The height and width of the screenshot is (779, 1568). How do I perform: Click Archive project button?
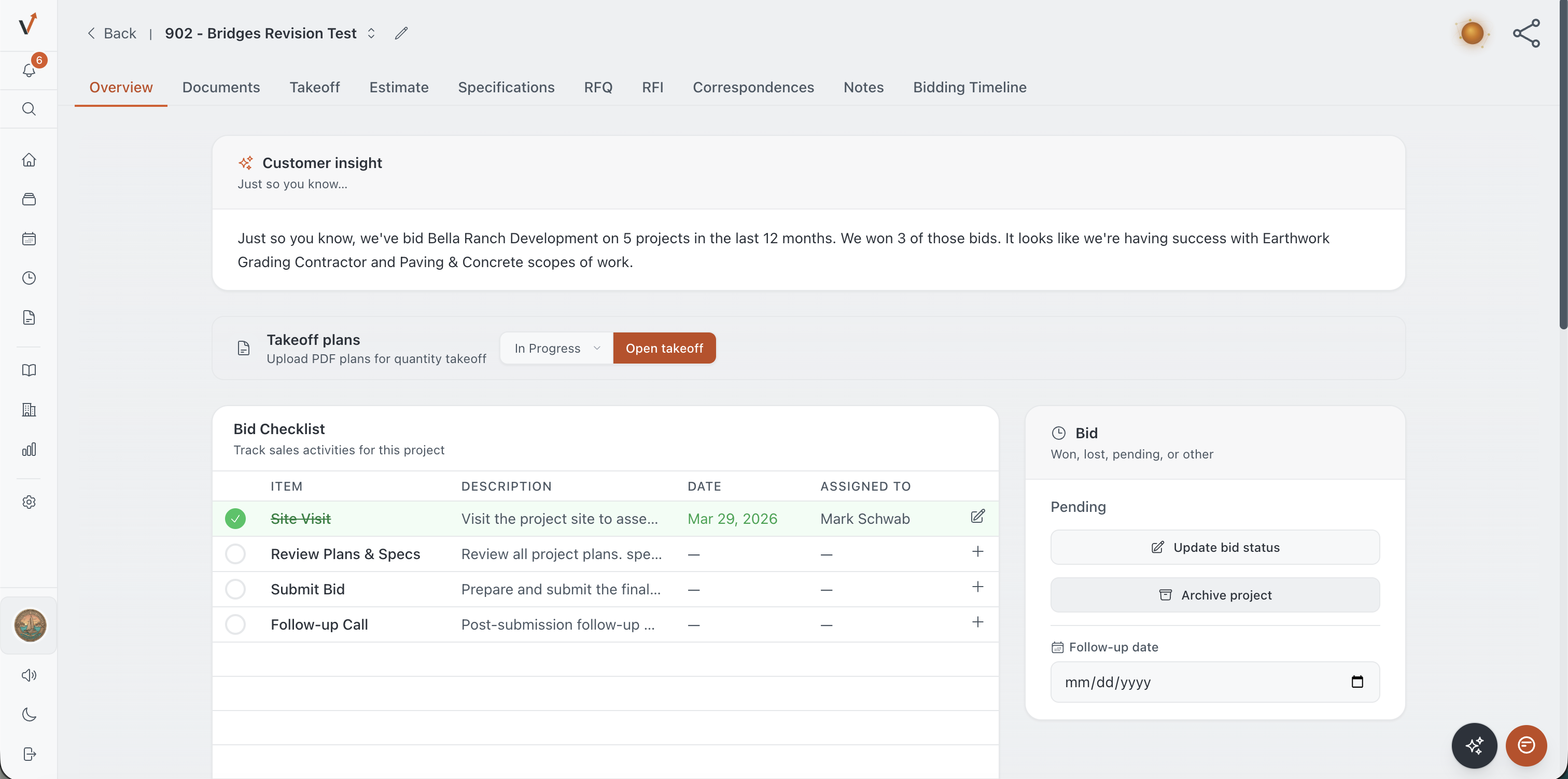click(1215, 594)
